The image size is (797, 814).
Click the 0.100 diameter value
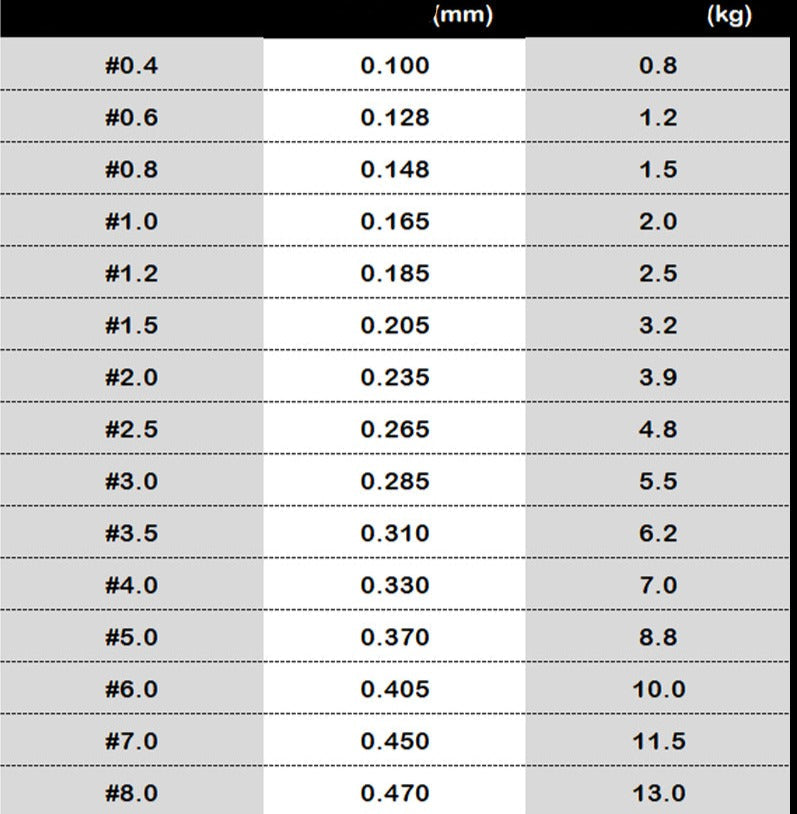coord(395,66)
